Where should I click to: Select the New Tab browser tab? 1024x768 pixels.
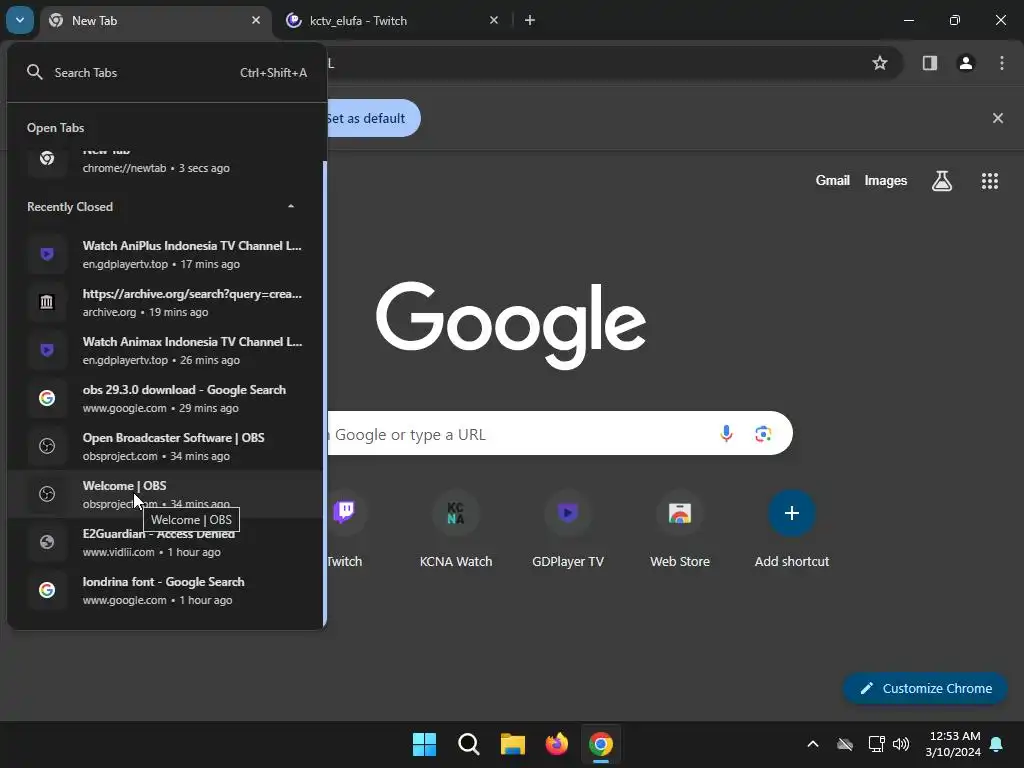coord(155,21)
